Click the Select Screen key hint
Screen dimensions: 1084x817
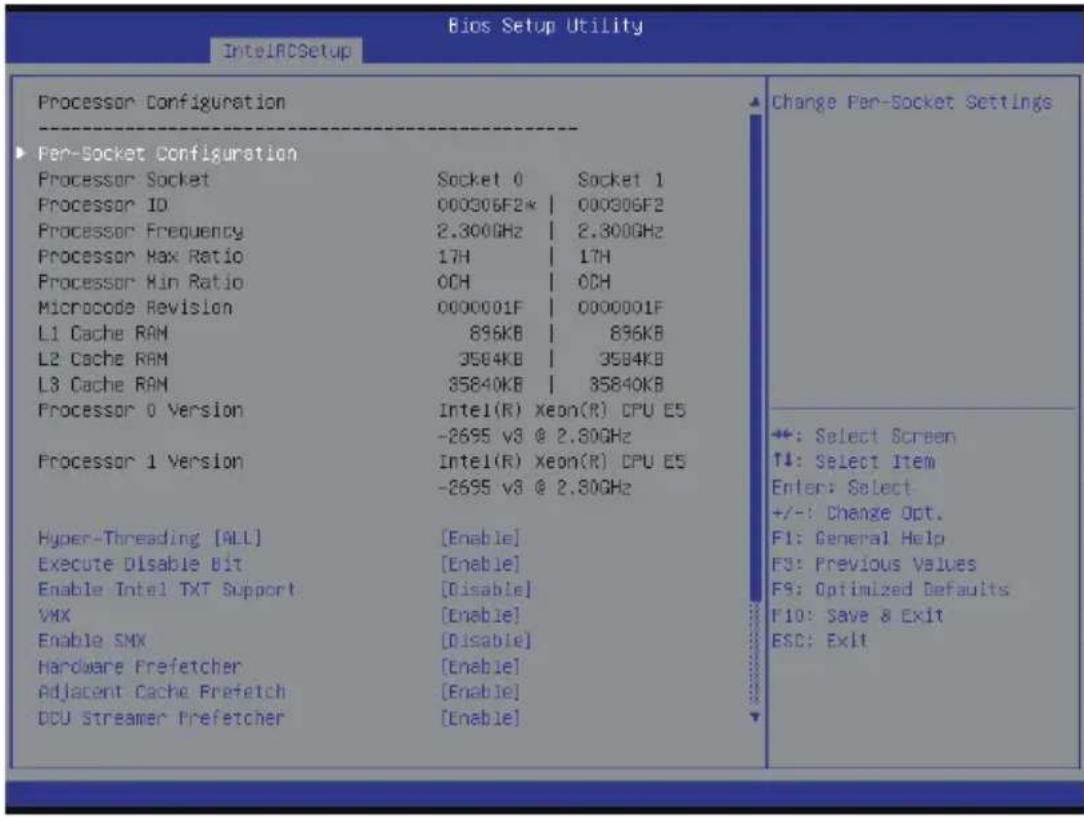pyautogui.click(x=863, y=436)
